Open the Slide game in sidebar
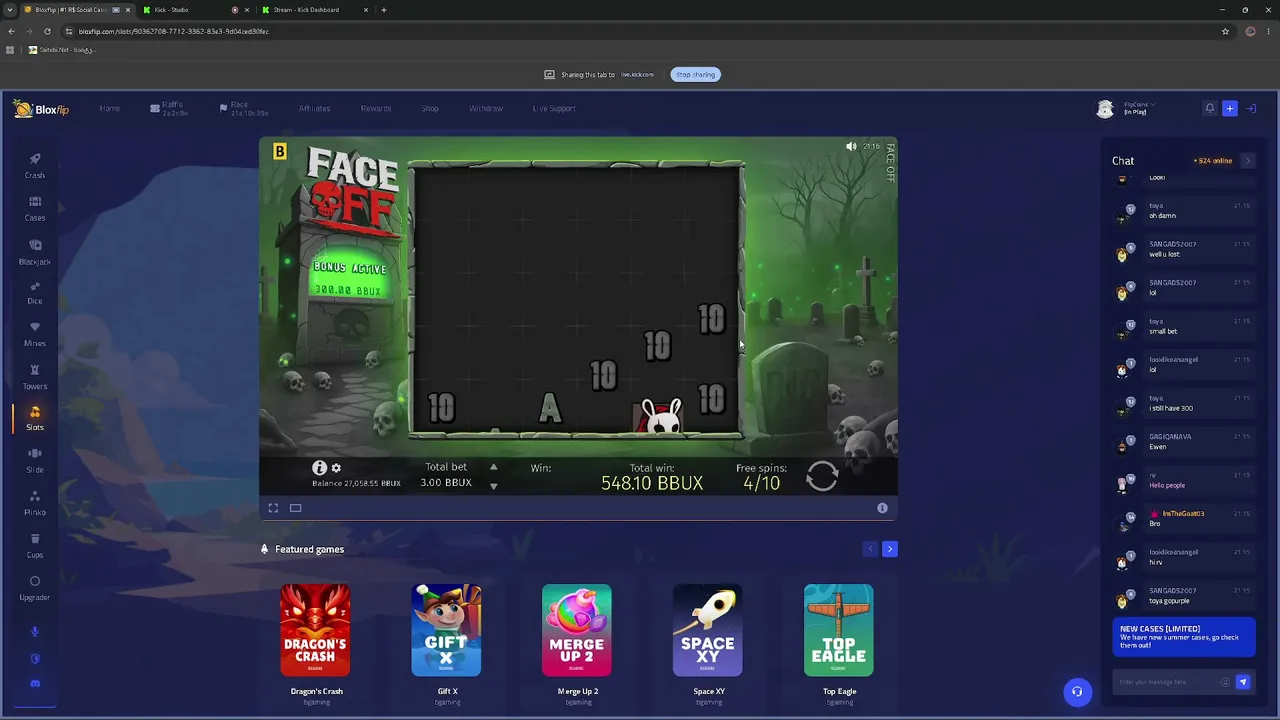Image resolution: width=1280 pixels, height=720 pixels. (x=35, y=461)
